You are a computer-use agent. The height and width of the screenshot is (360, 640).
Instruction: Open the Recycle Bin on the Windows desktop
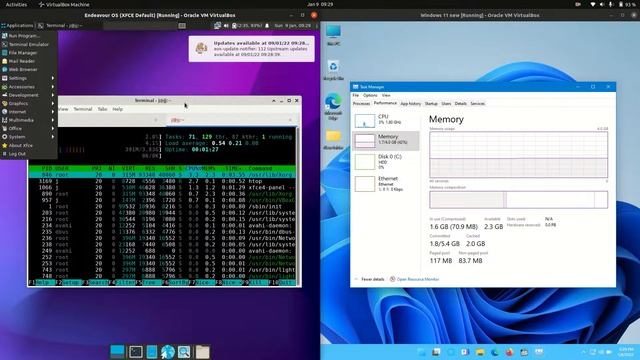click(333, 70)
